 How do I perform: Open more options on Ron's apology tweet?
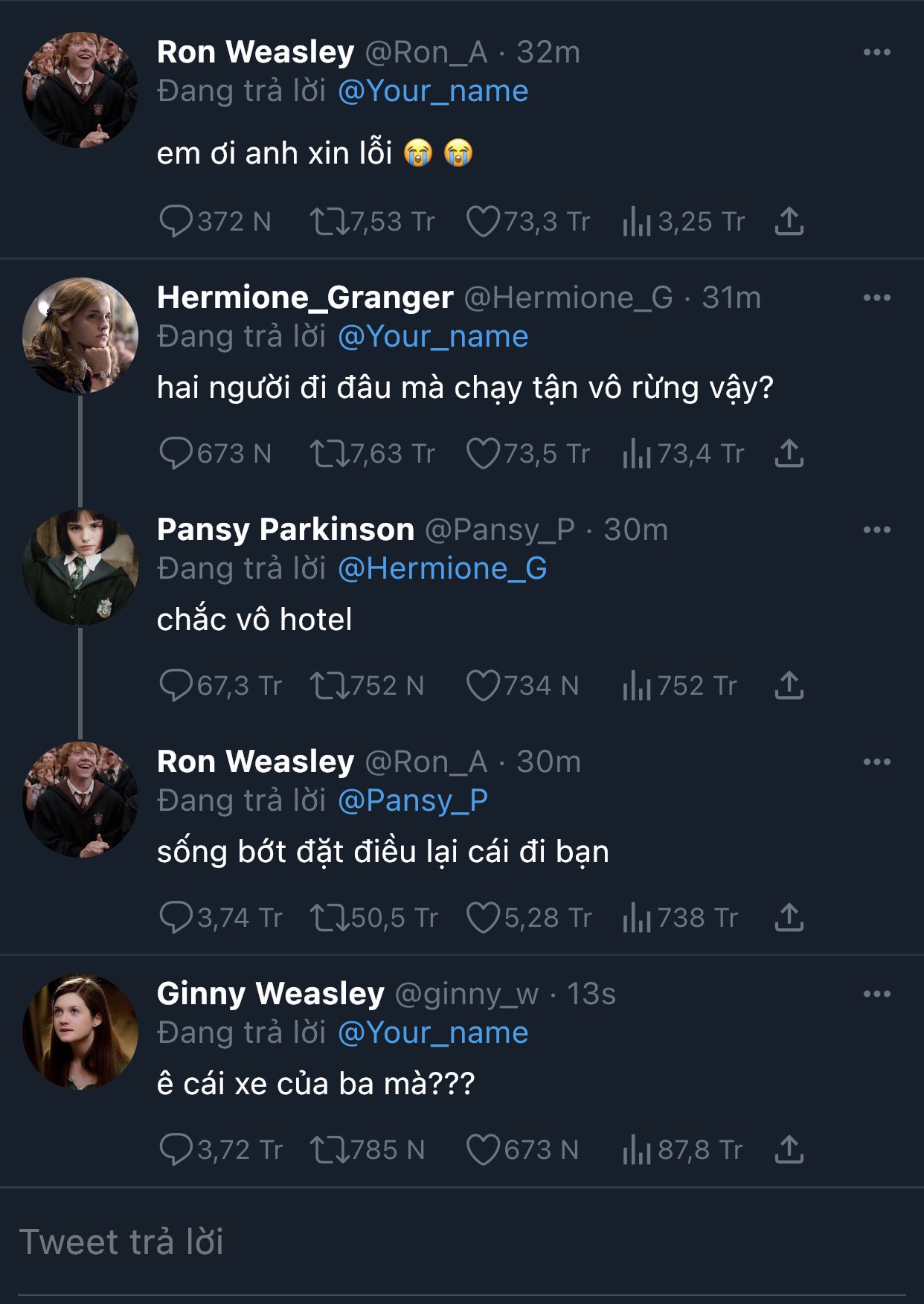pos(876,52)
